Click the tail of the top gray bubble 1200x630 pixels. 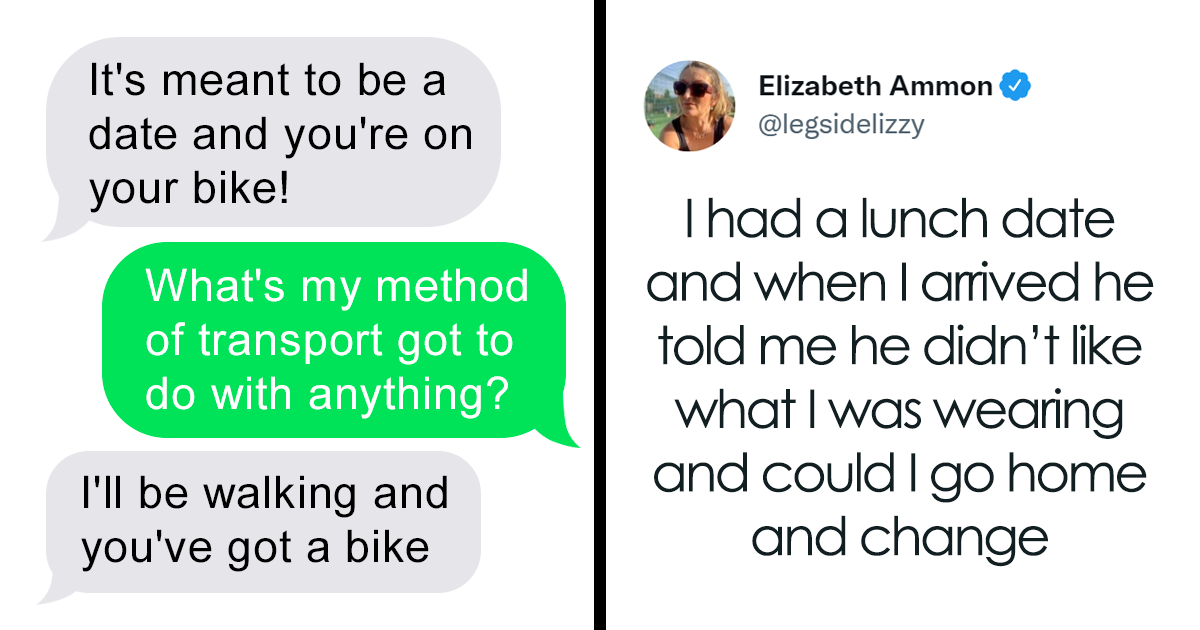click(x=60, y=226)
